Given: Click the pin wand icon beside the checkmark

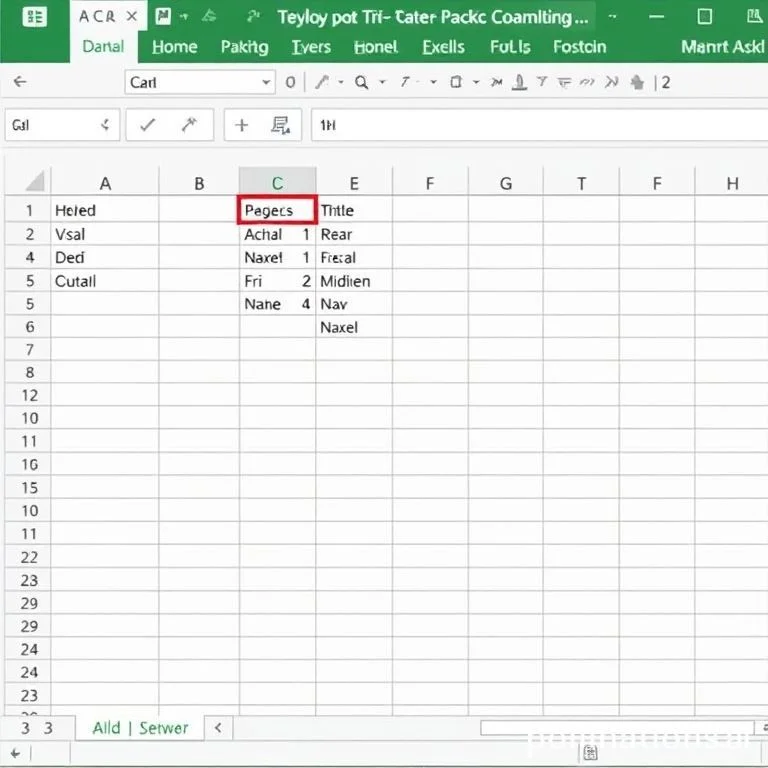Looking at the screenshot, I should [x=189, y=125].
